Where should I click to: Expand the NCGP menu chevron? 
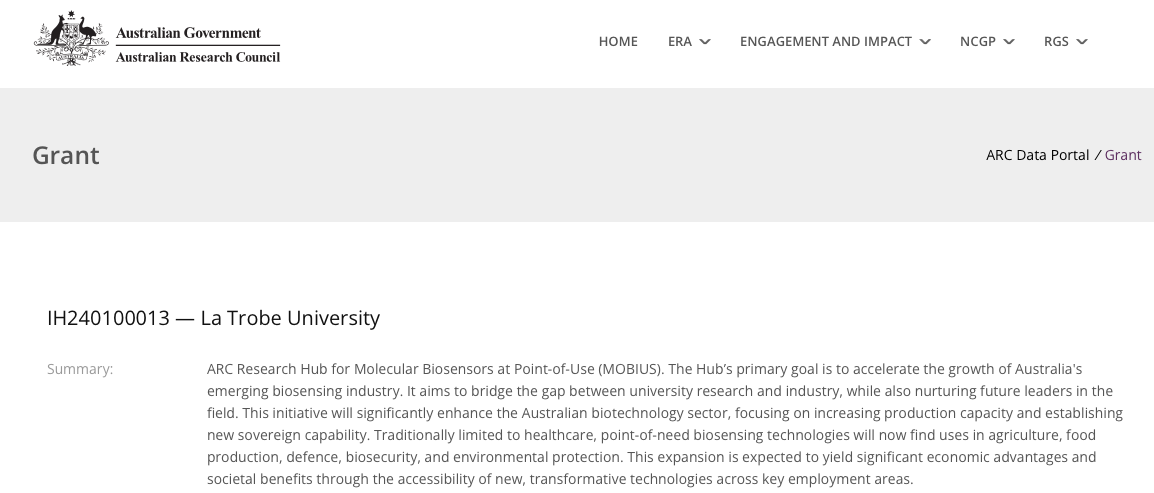pyautogui.click(x=1009, y=42)
